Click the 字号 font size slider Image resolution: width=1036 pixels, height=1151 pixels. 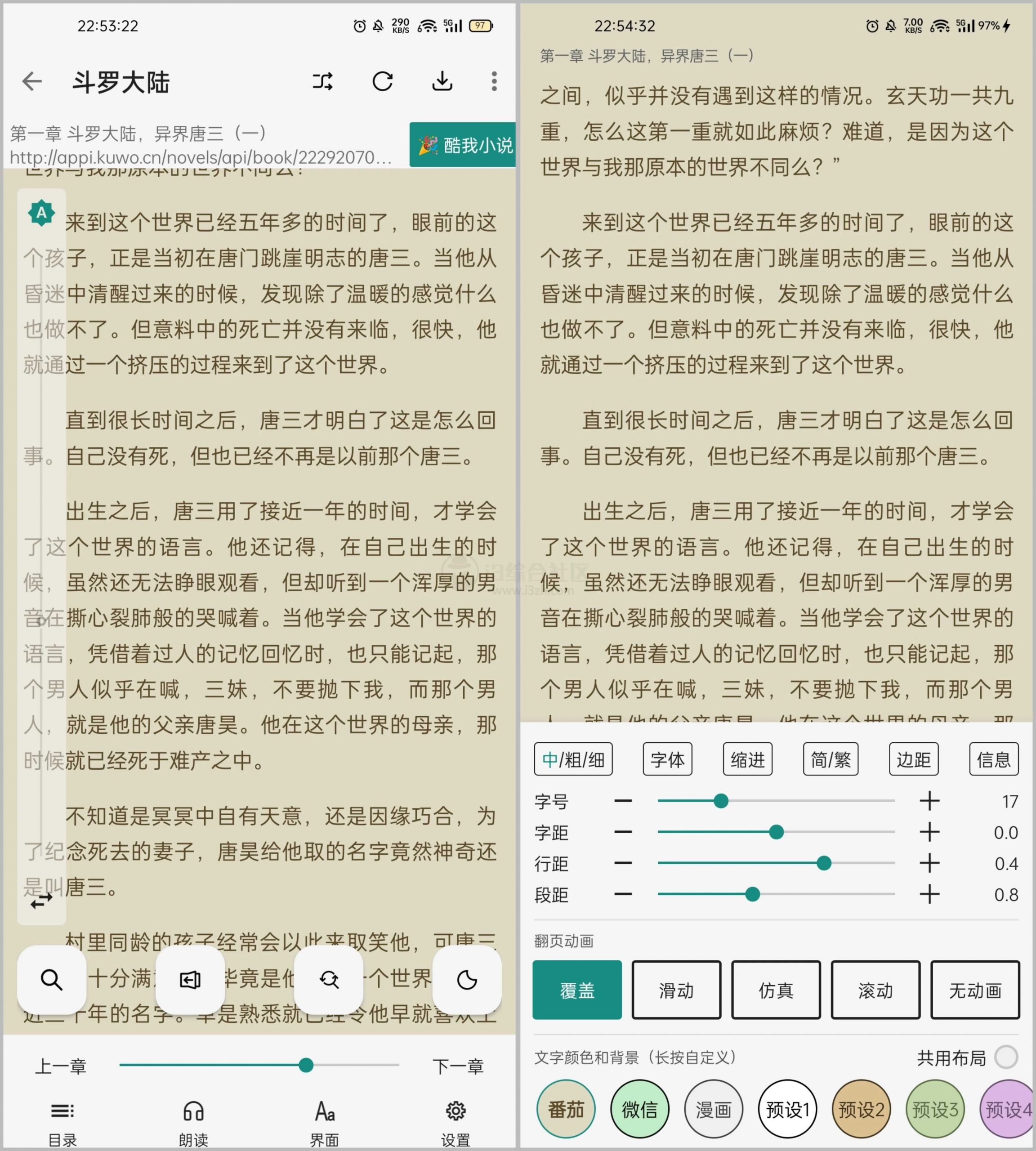(777, 801)
